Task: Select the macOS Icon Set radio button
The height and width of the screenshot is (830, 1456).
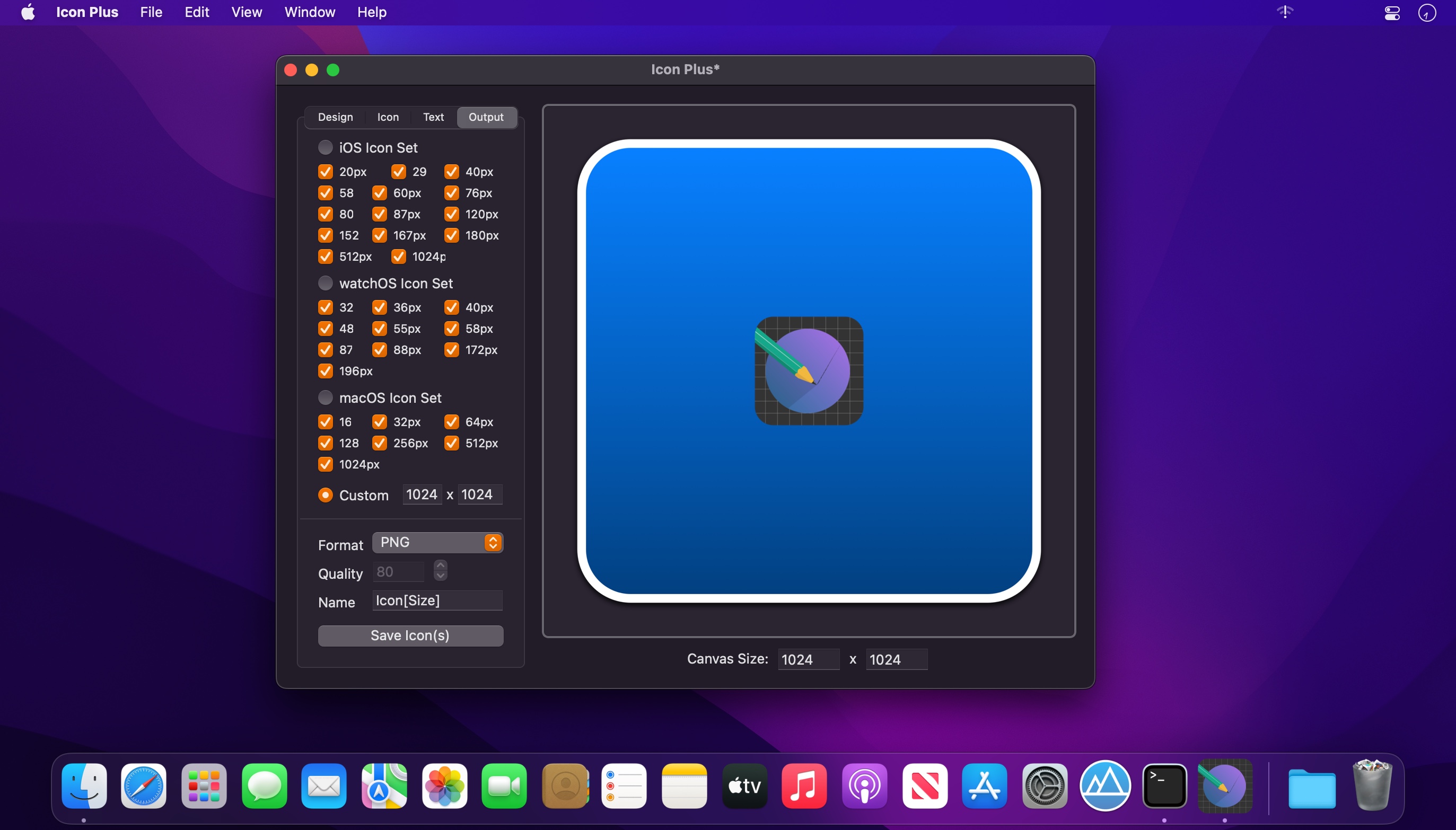Action: point(325,398)
